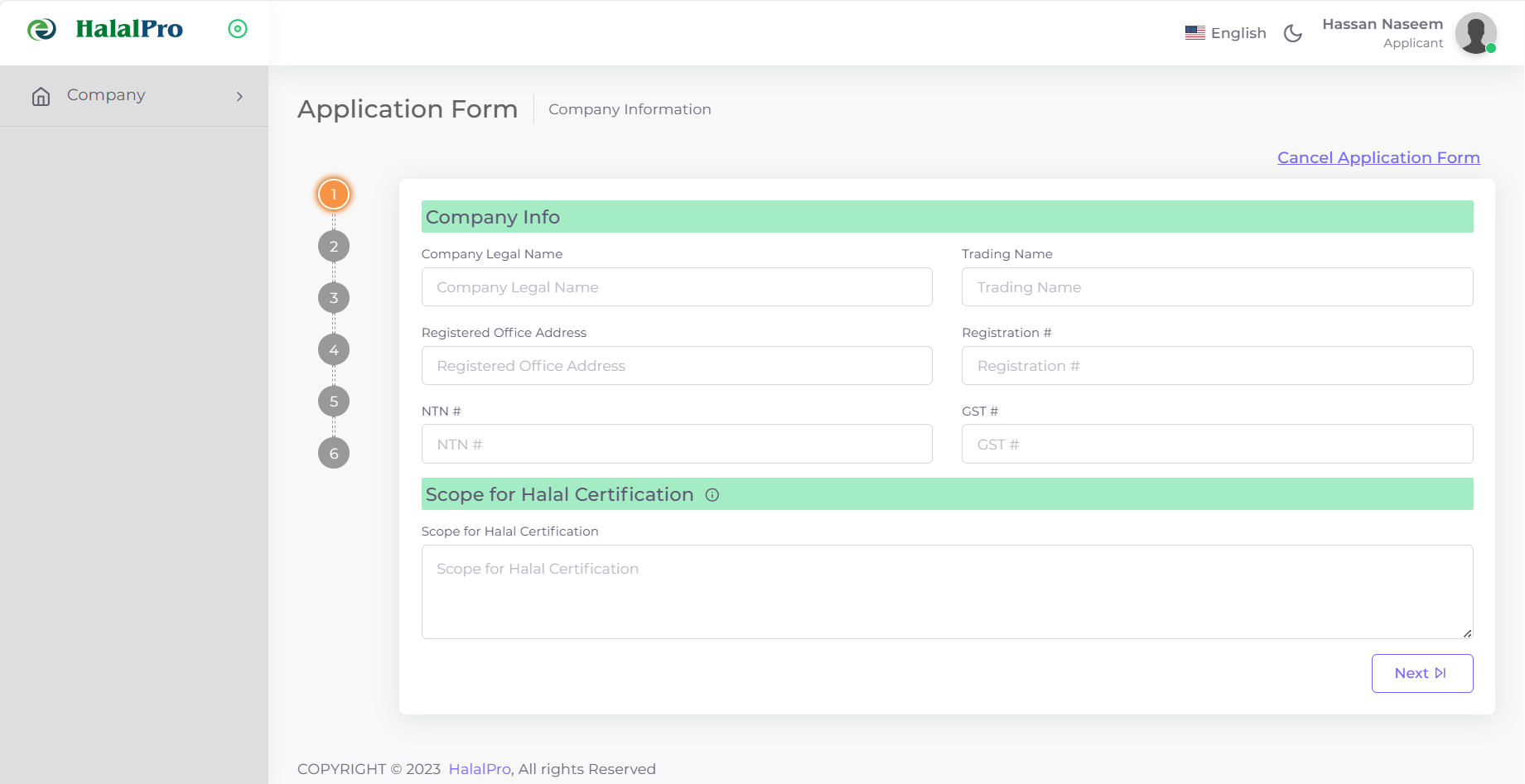The width and height of the screenshot is (1525, 784).
Task: Click the US flag icon
Action: (x=1194, y=33)
